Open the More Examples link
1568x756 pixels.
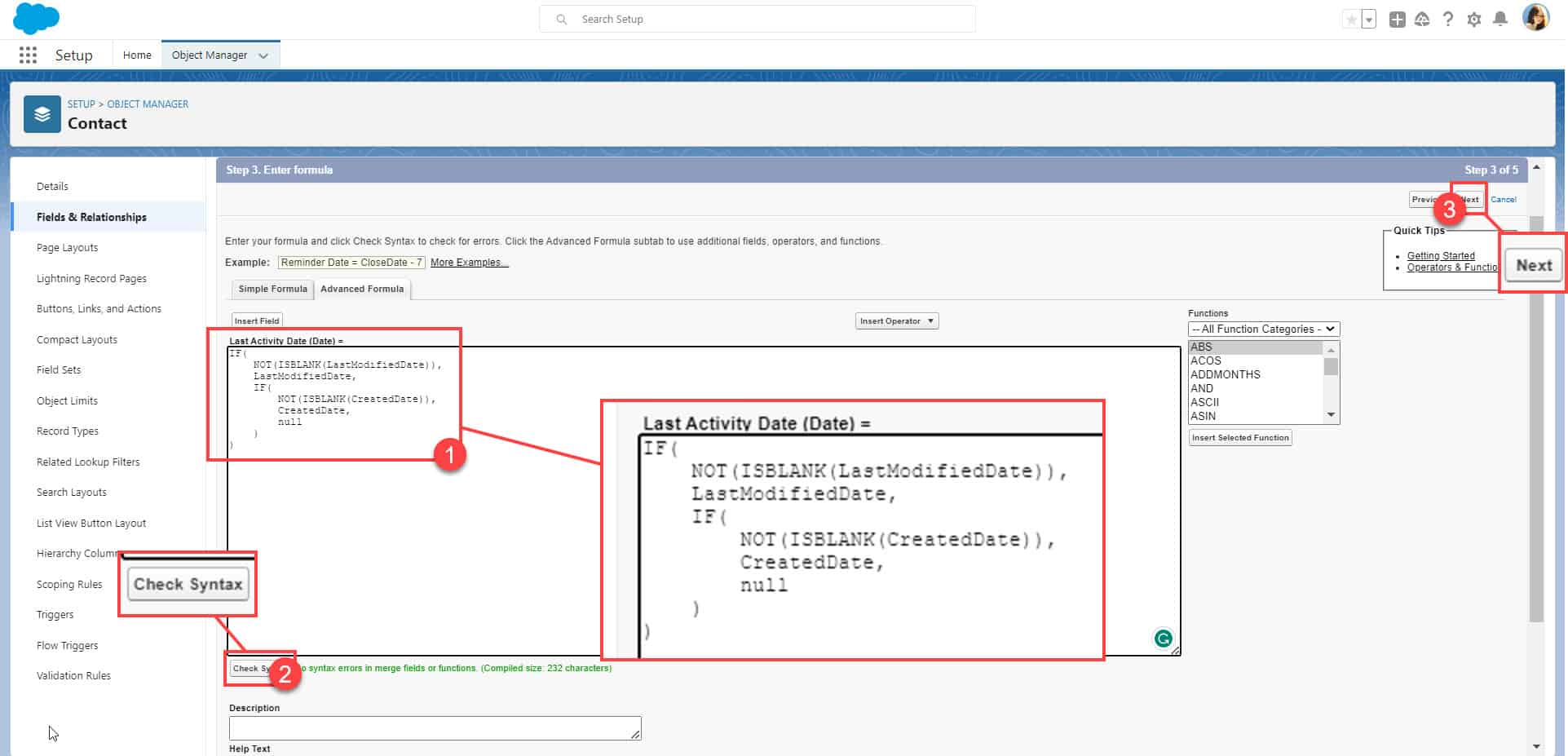coord(467,262)
